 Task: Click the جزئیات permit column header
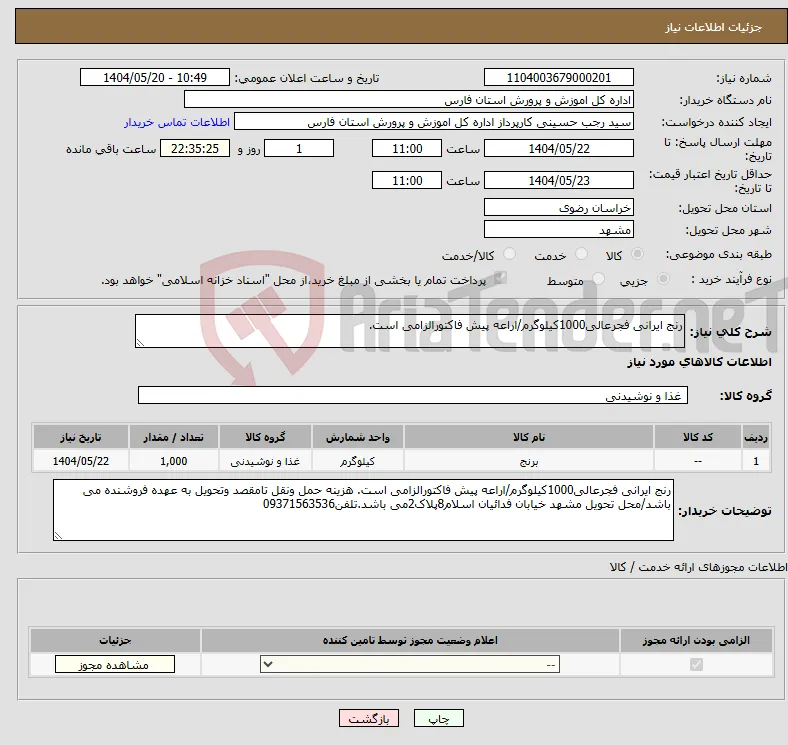click(x=115, y=640)
